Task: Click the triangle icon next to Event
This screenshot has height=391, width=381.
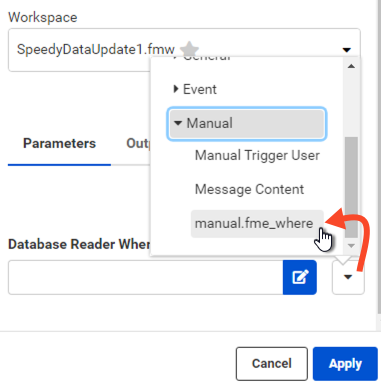Action: [176, 89]
